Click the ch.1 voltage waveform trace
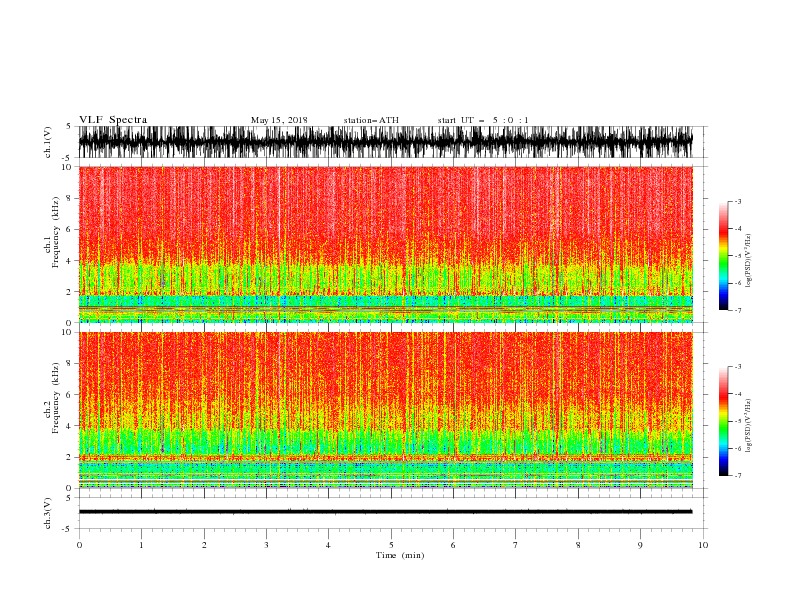Screen dimensions: 792x612 click(x=385, y=142)
